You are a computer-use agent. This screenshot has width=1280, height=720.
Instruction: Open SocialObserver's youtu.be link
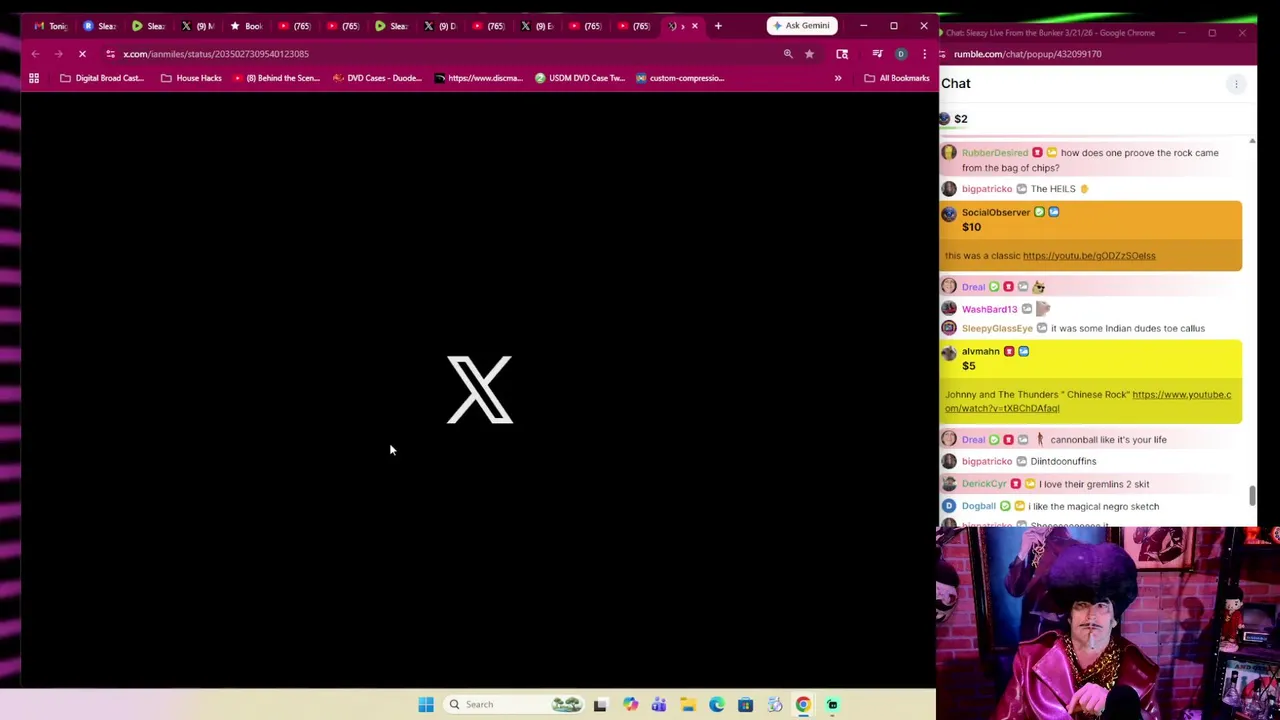click(1089, 256)
